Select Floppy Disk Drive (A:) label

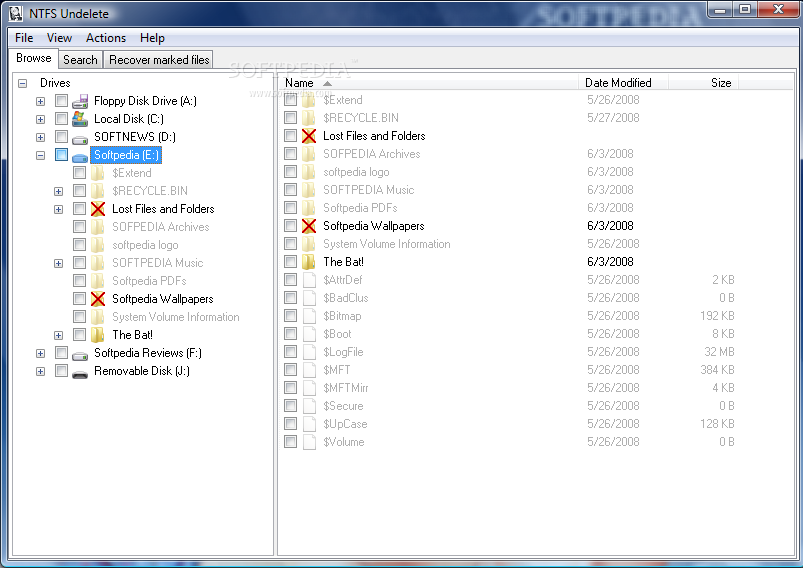(x=145, y=101)
